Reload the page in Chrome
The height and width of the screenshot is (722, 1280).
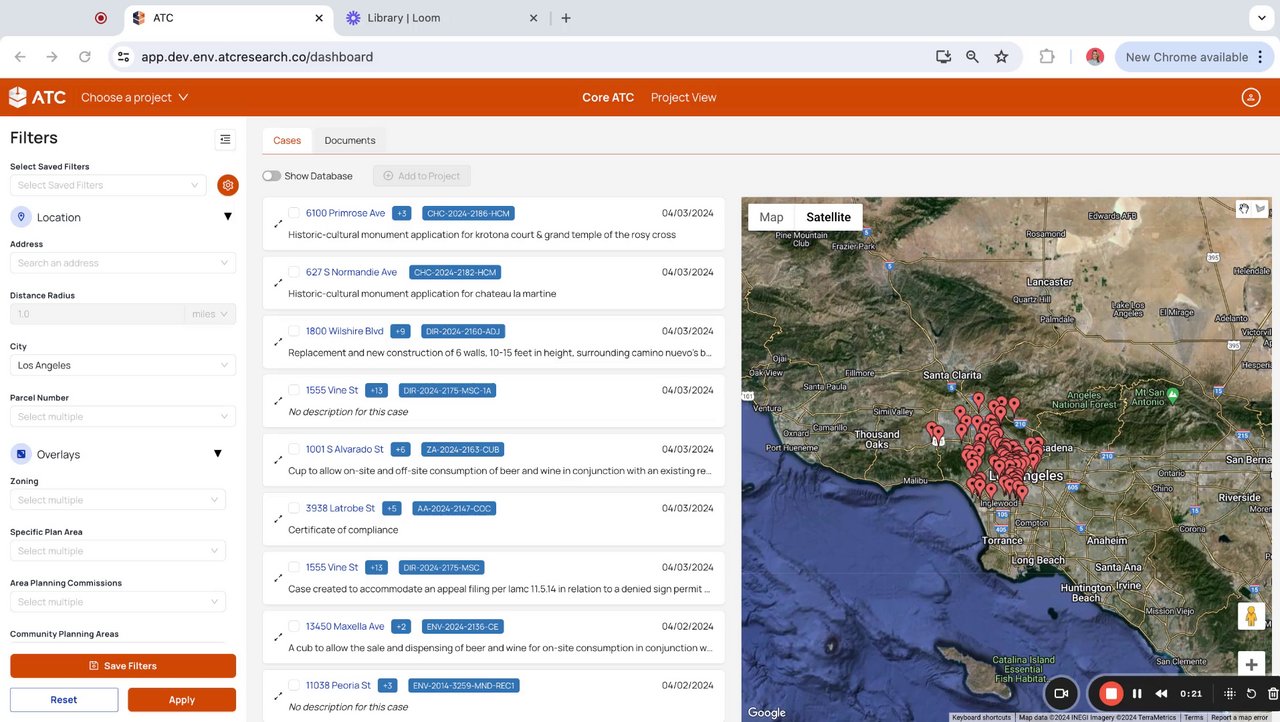(x=85, y=57)
